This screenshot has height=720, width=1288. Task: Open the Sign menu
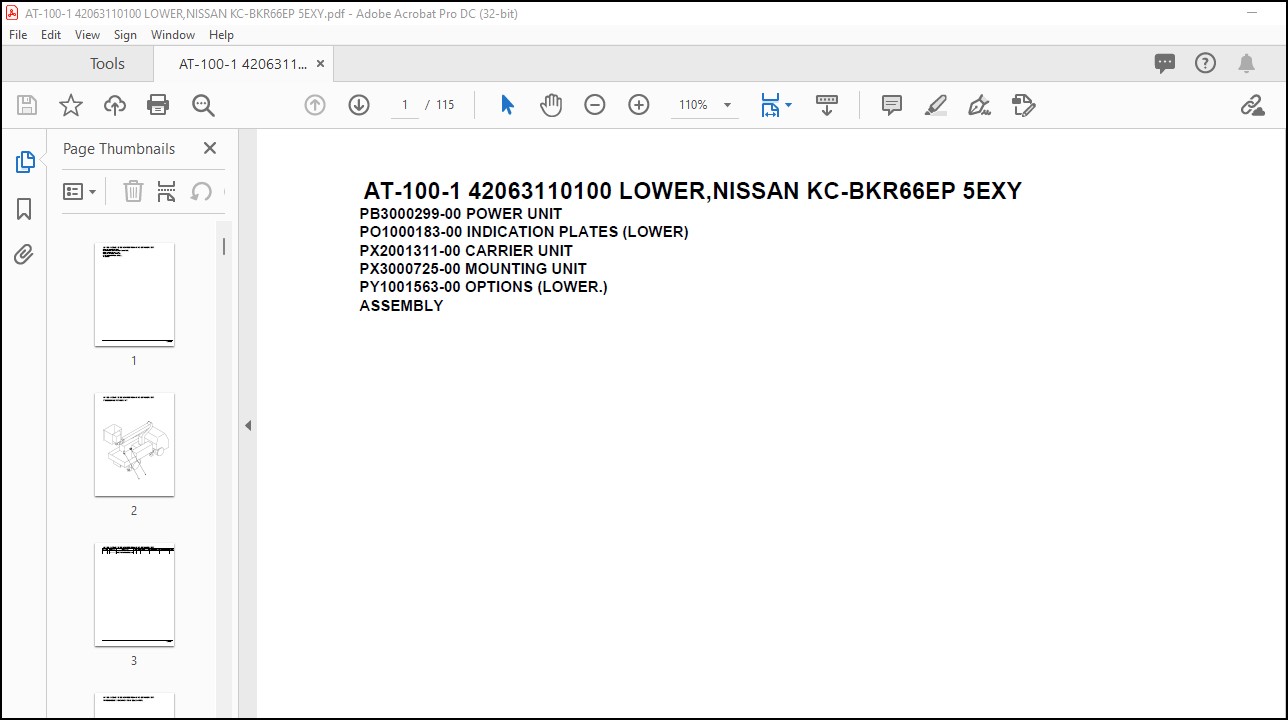coord(125,34)
